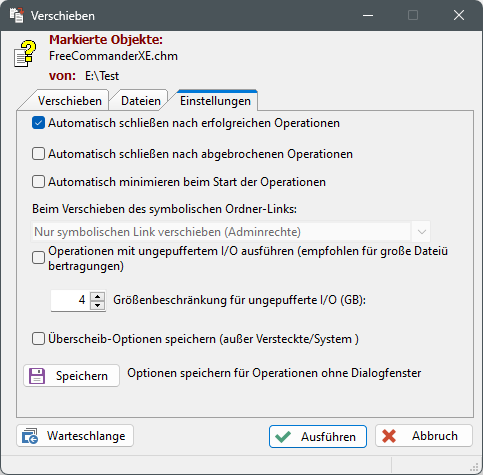This screenshot has height=475, width=483.
Task: Enable close after abgebrochenen Operationen
Action: point(38,154)
